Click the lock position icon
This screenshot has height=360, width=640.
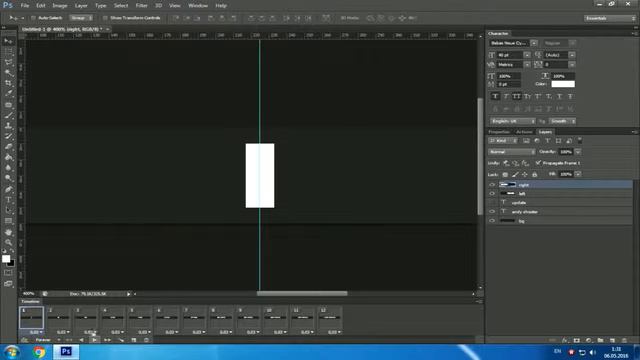pyautogui.click(x=524, y=174)
